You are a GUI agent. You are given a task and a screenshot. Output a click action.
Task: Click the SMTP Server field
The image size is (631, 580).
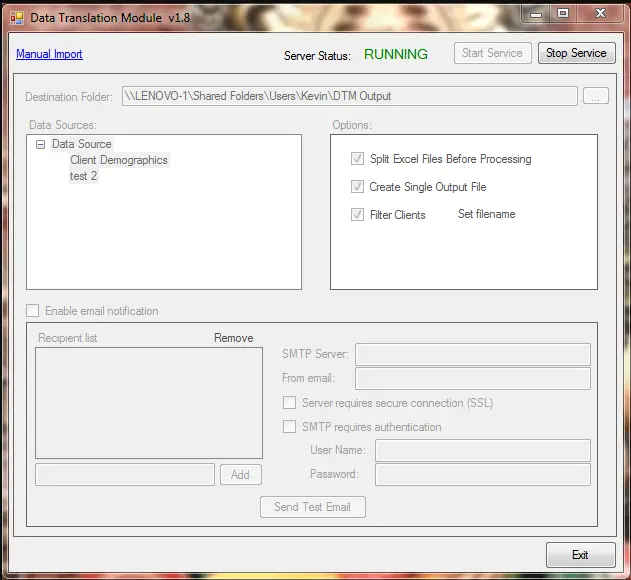coord(473,354)
